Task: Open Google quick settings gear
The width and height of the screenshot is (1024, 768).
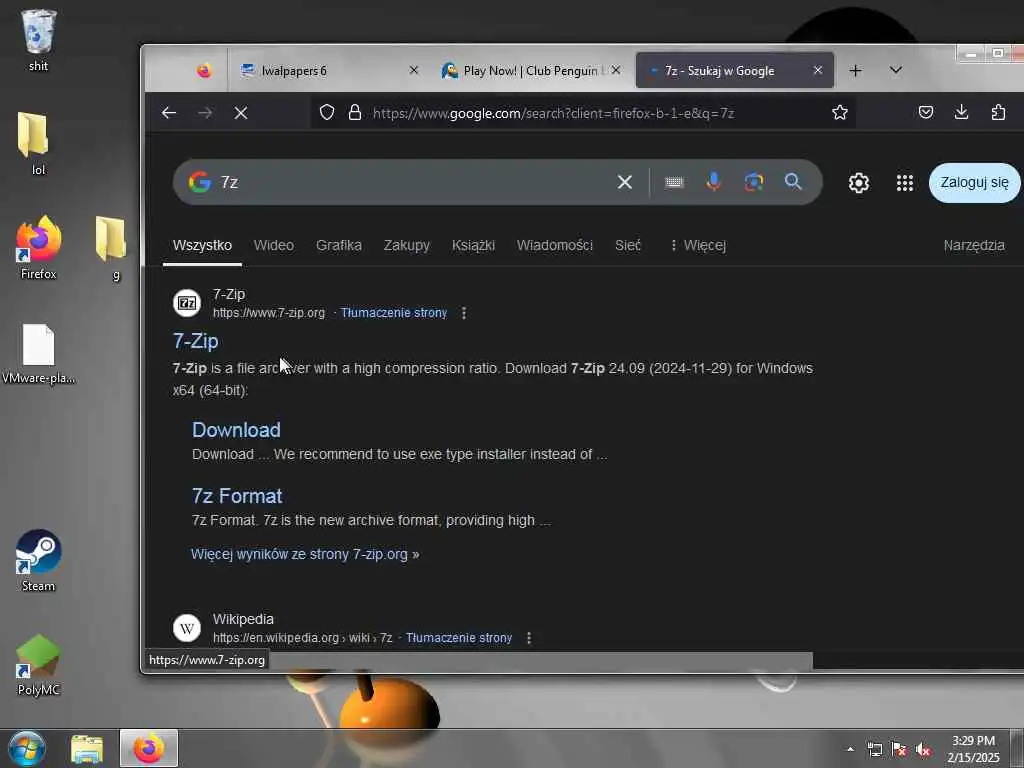Action: (859, 183)
